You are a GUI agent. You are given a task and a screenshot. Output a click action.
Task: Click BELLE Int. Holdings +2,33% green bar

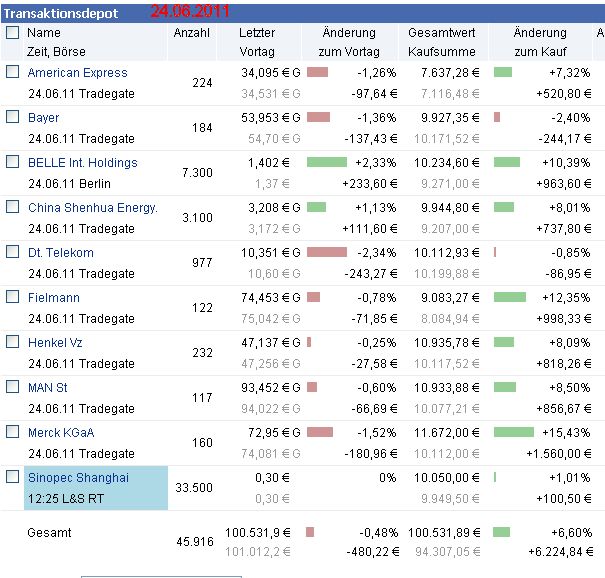(327, 162)
